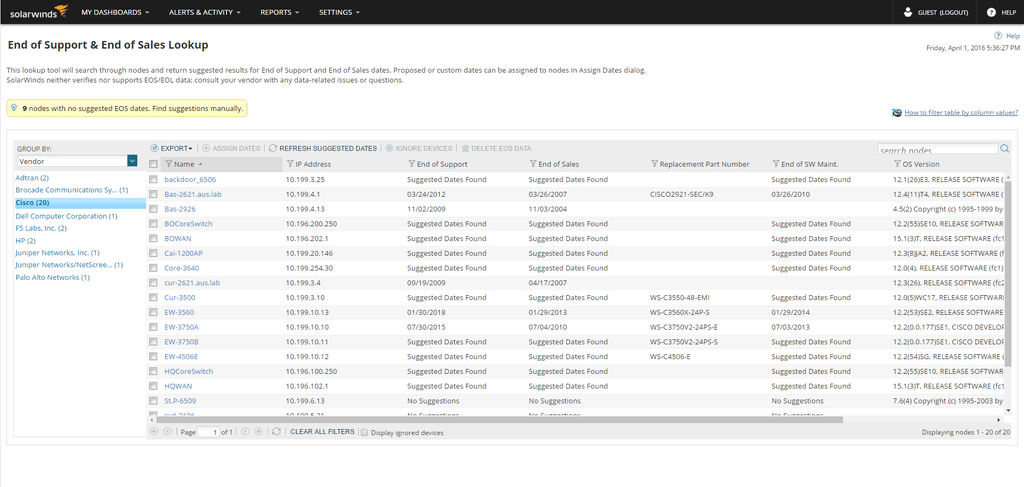Enable Display ignored devices checkbox
Viewport: 1024px width, 487px height.
[x=365, y=432]
